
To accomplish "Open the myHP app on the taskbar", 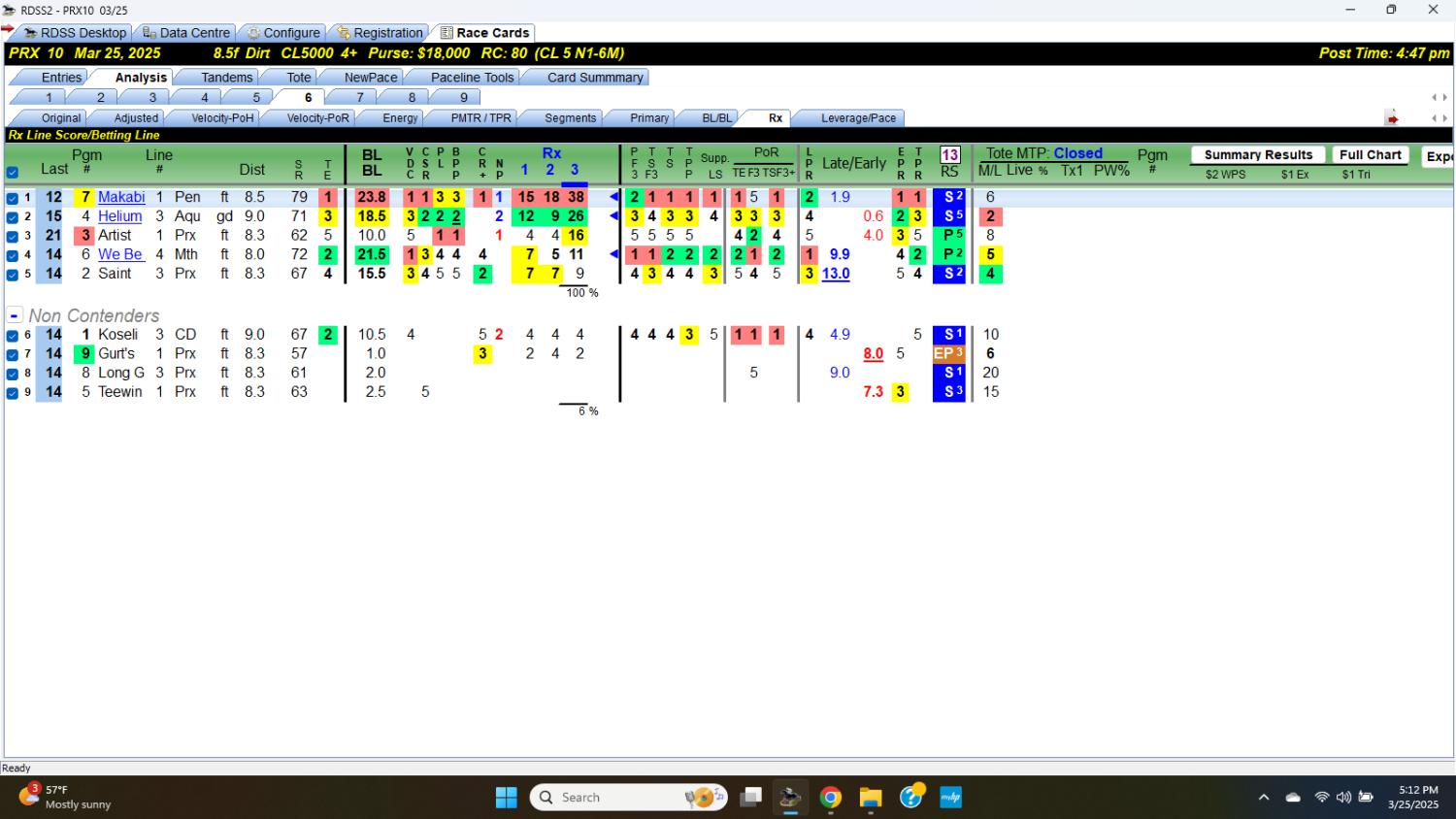I will pos(951,798).
